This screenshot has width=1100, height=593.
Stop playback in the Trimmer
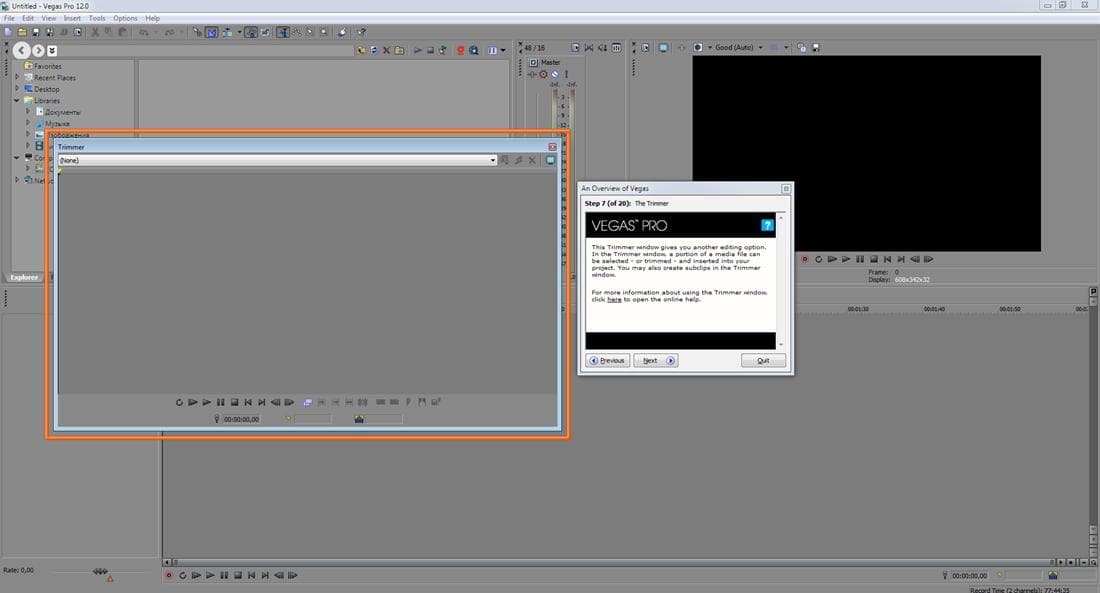click(234, 402)
